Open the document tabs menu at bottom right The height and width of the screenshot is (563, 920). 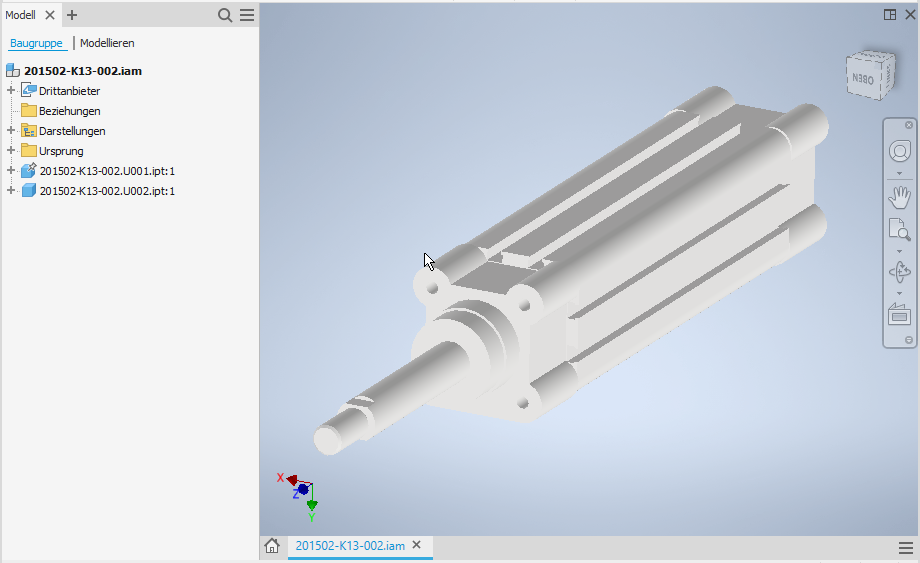(905, 547)
